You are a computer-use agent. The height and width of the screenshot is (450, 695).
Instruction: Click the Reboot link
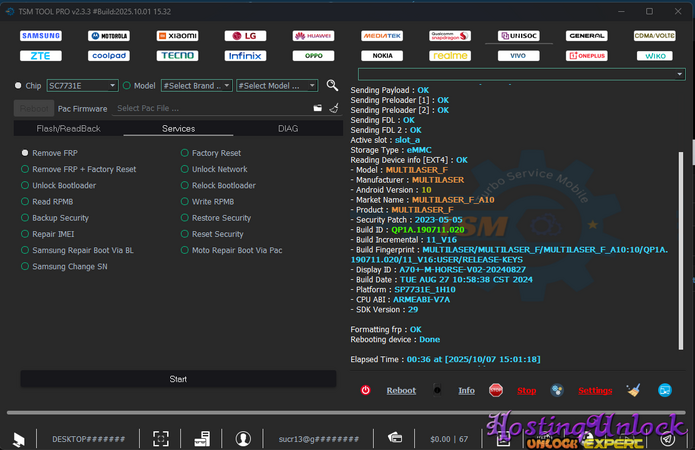point(401,391)
